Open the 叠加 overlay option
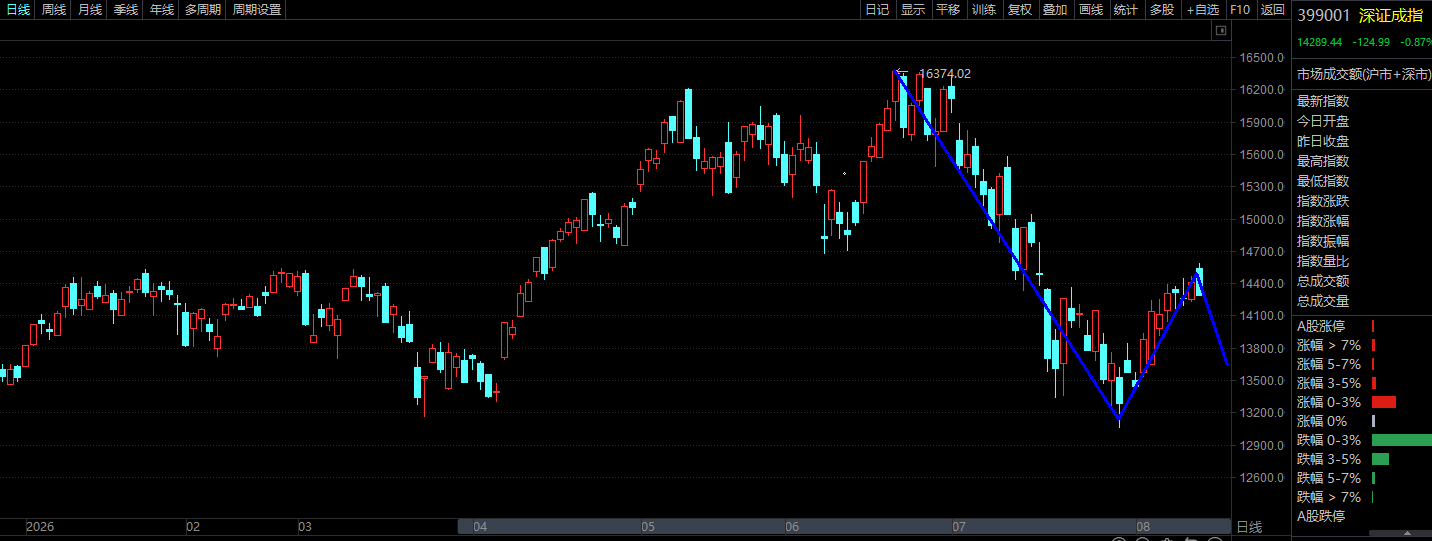Image resolution: width=1432 pixels, height=541 pixels. 1055,10
